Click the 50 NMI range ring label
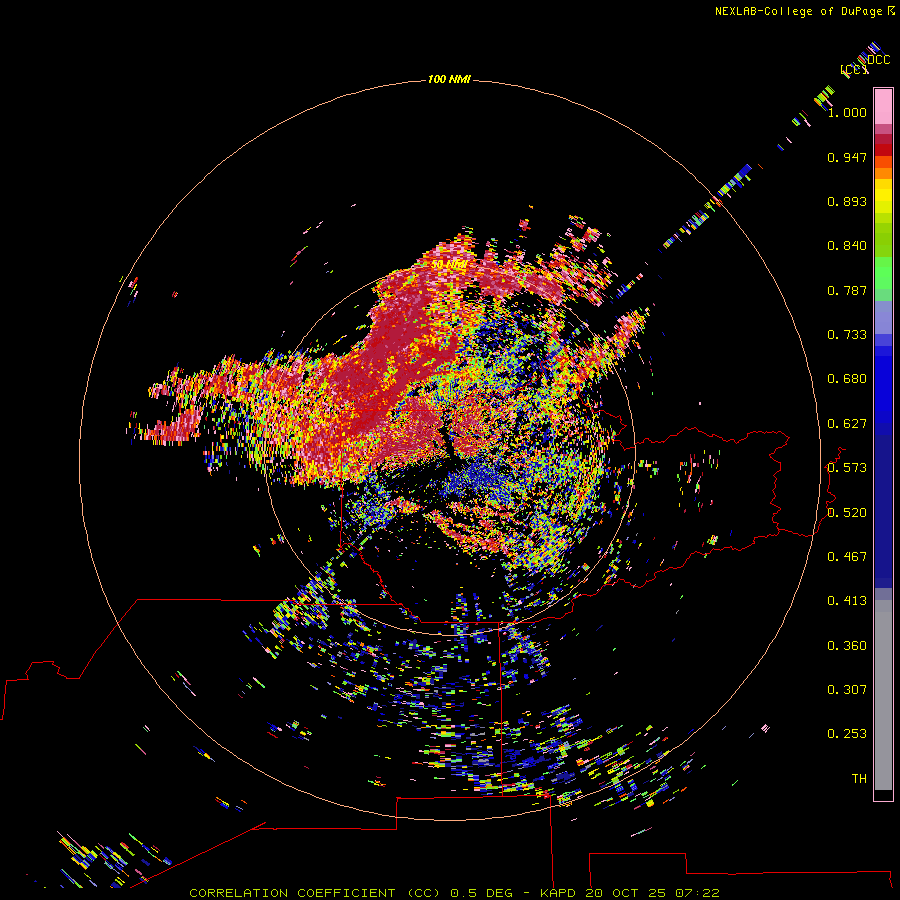Screen dimensions: 900x900 click(x=449, y=265)
